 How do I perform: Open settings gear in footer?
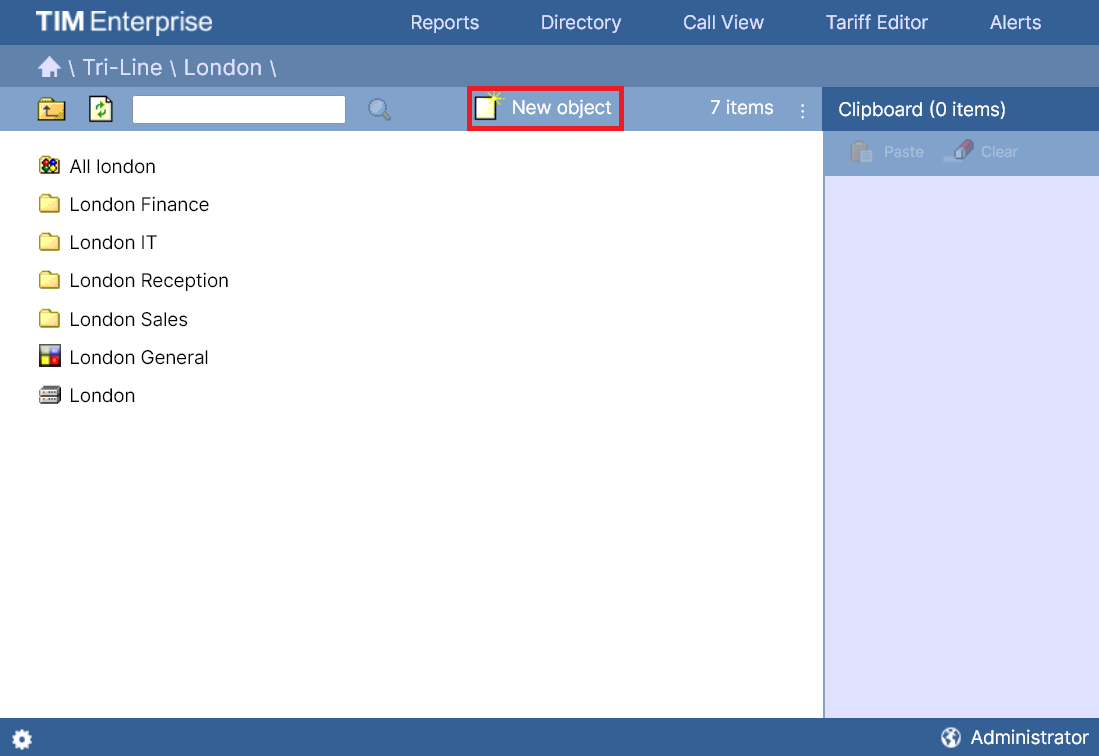tap(22, 738)
